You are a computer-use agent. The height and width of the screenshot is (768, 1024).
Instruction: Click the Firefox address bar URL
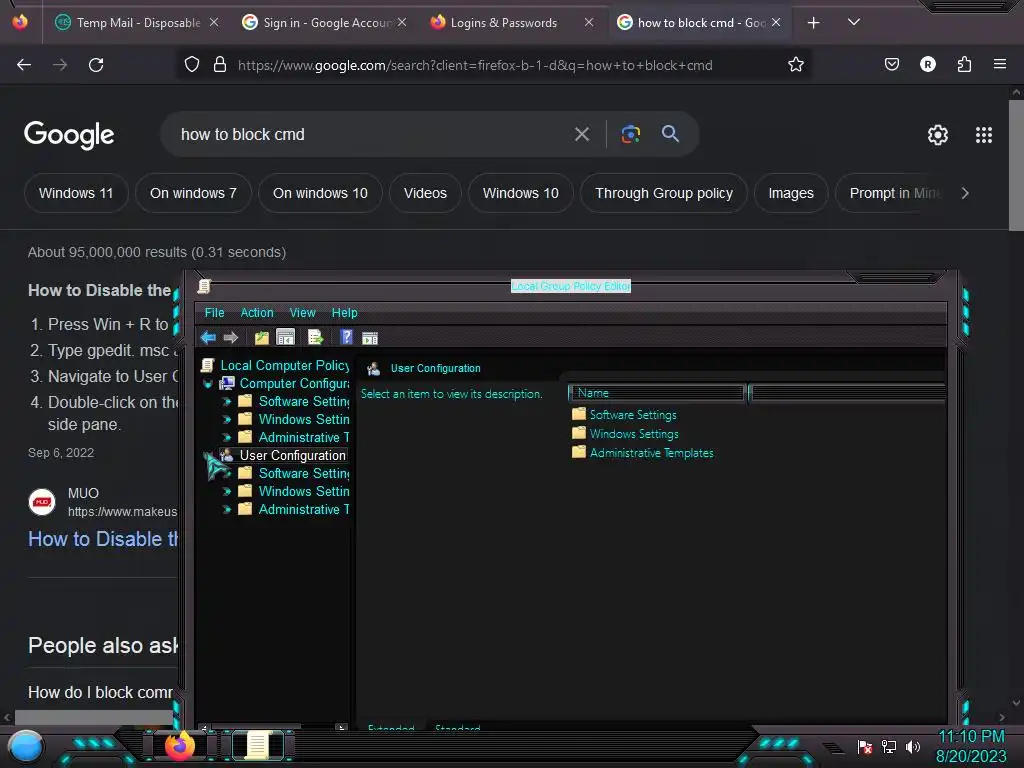(475, 65)
